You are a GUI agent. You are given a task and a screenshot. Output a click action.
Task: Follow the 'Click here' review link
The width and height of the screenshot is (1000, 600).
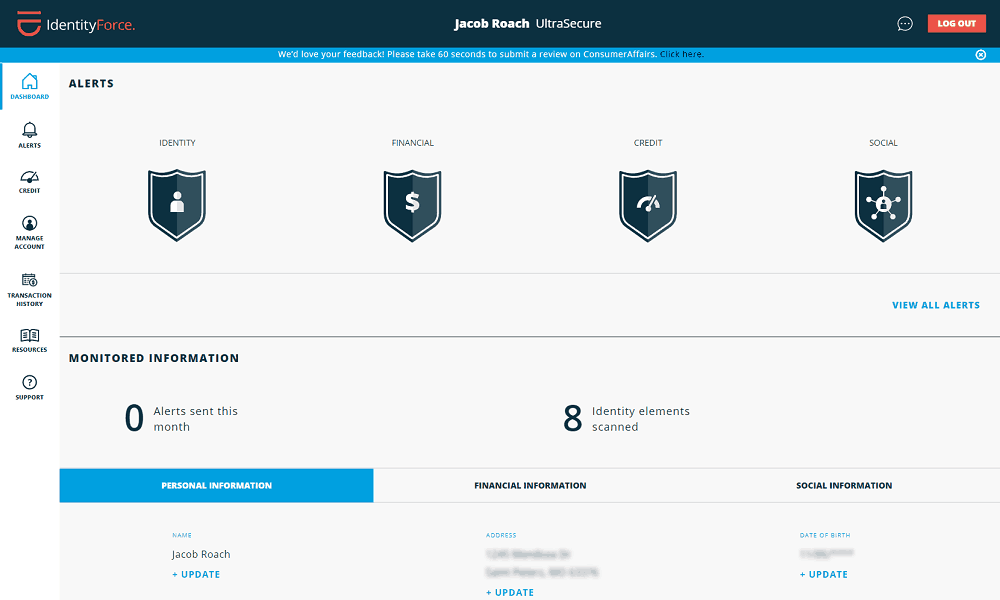click(x=682, y=54)
